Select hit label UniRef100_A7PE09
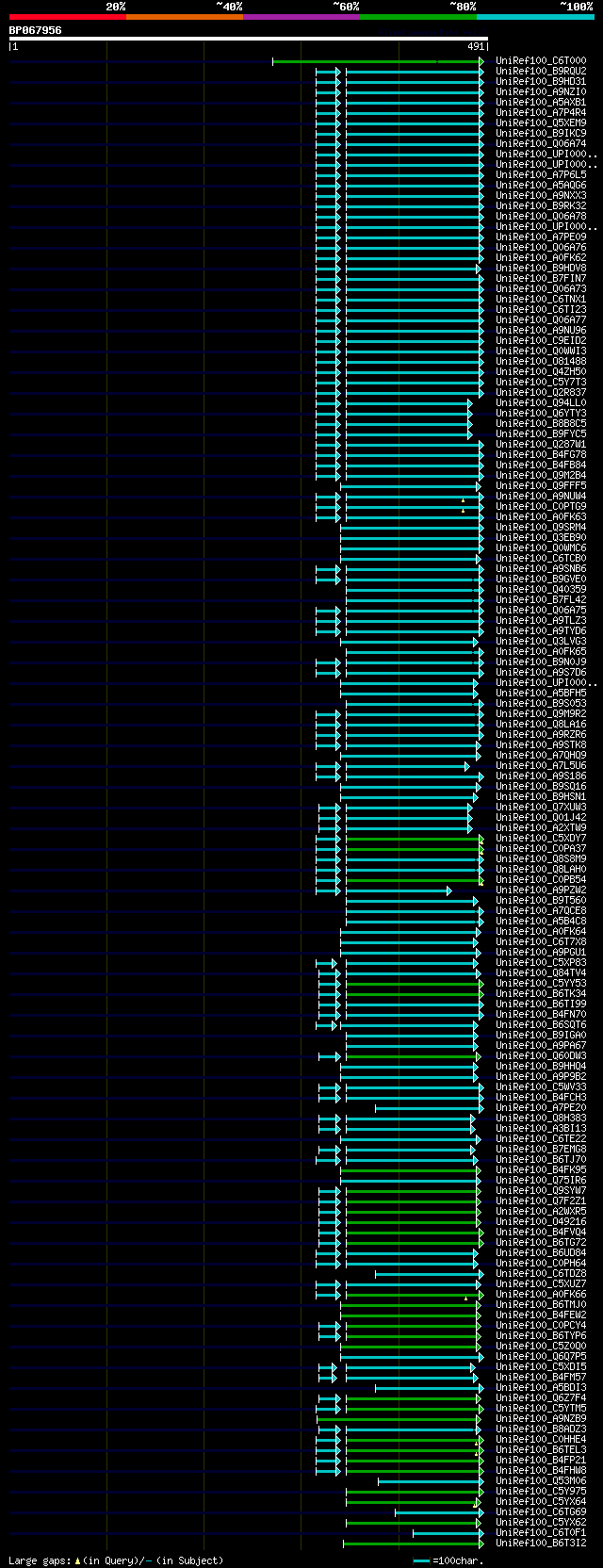 coord(541,237)
